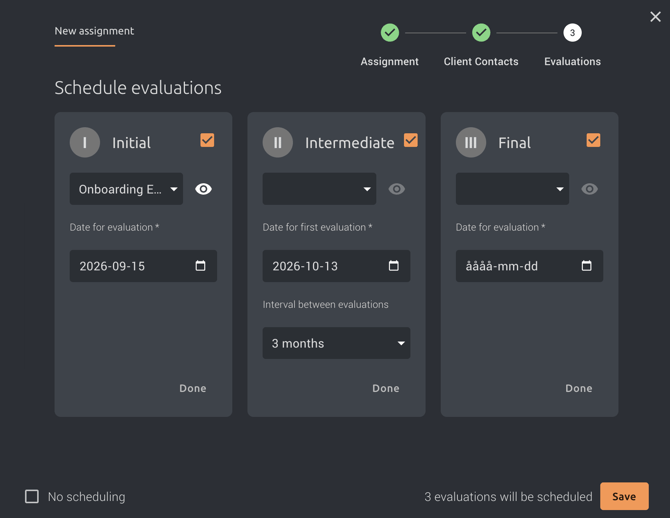Click Done on the Final card
670x518 pixels.
(x=579, y=388)
